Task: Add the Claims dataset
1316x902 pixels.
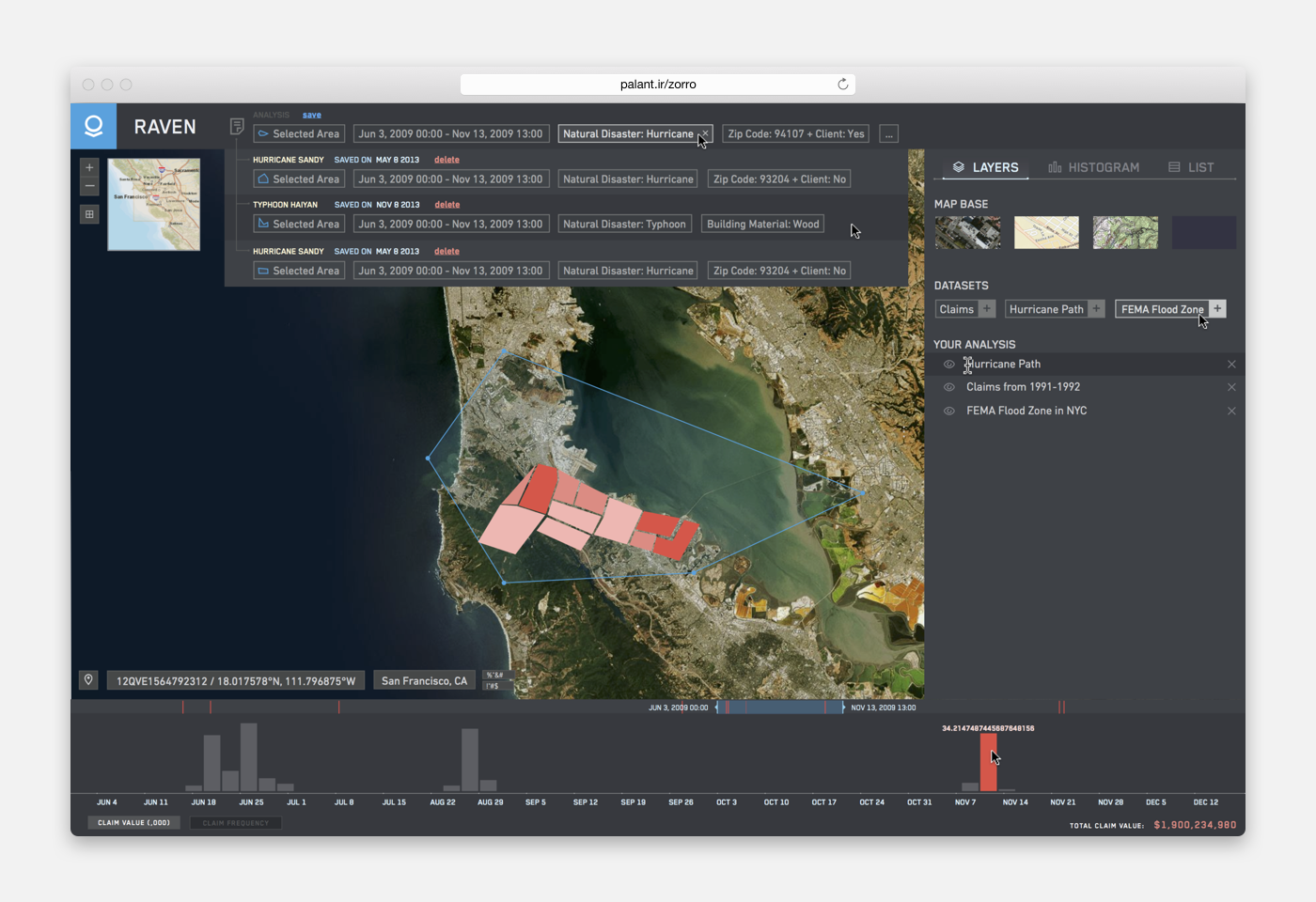Action: click(x=986, y=309)
